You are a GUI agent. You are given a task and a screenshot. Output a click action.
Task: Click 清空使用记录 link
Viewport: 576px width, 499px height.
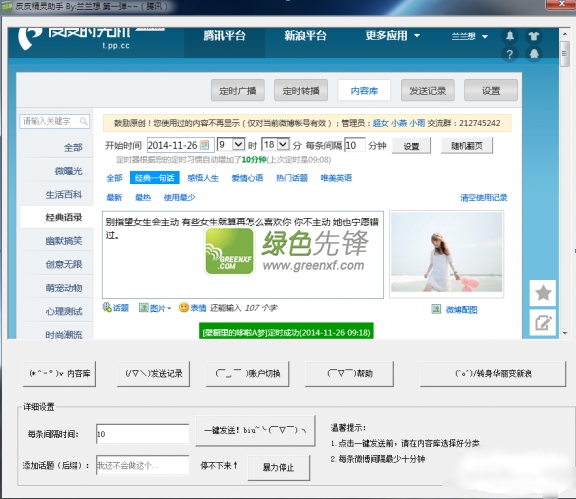483,198
